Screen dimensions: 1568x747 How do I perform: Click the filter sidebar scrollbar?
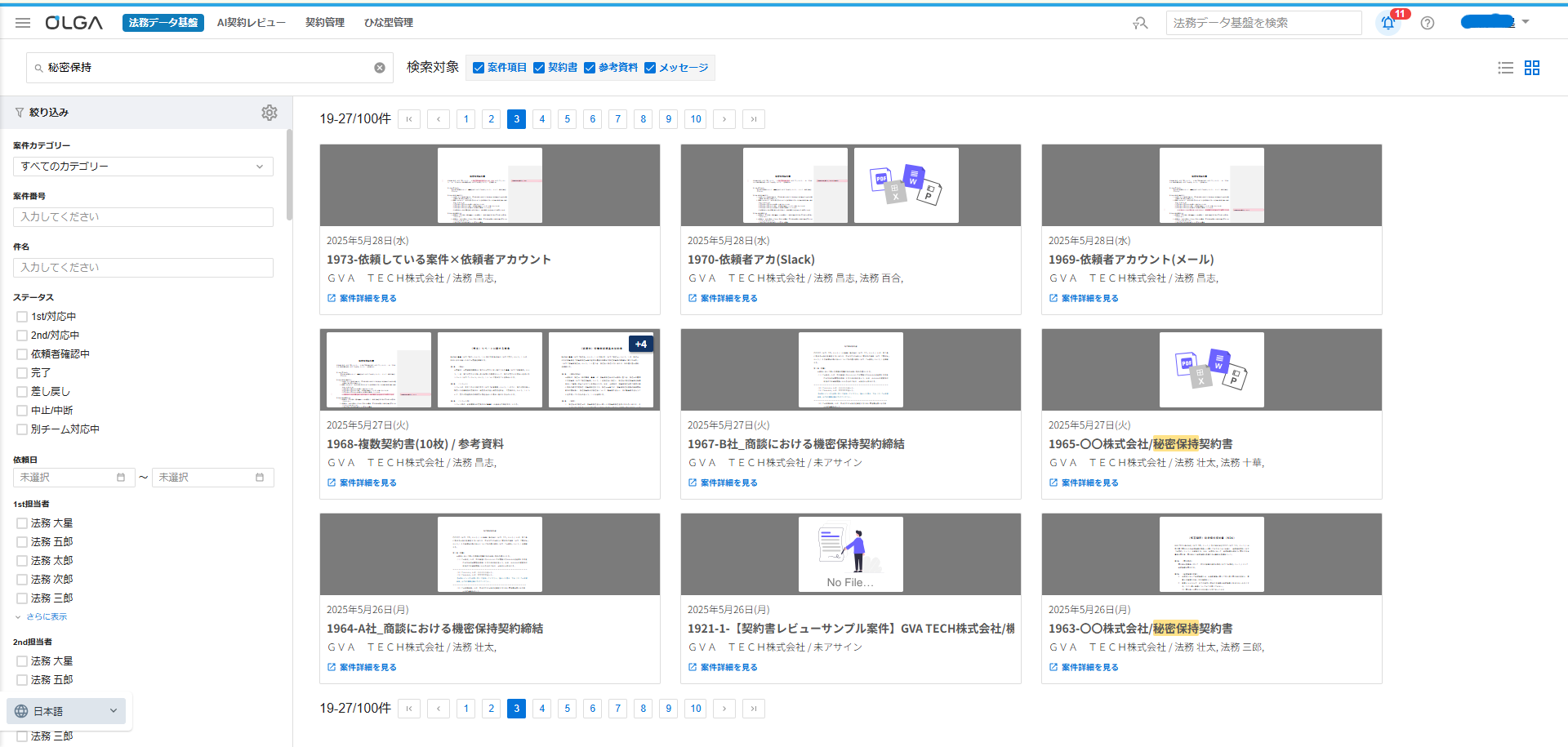[x=289, y=175]
